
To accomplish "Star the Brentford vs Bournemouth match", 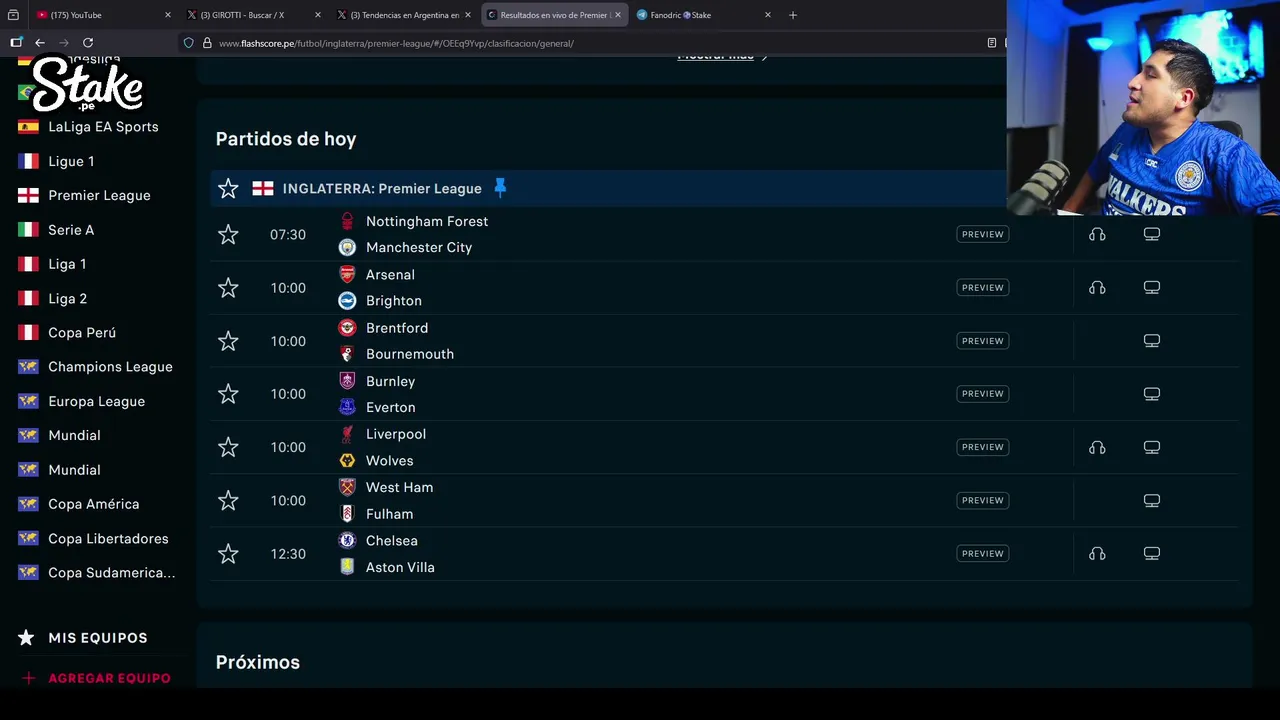I will (228, 341).
